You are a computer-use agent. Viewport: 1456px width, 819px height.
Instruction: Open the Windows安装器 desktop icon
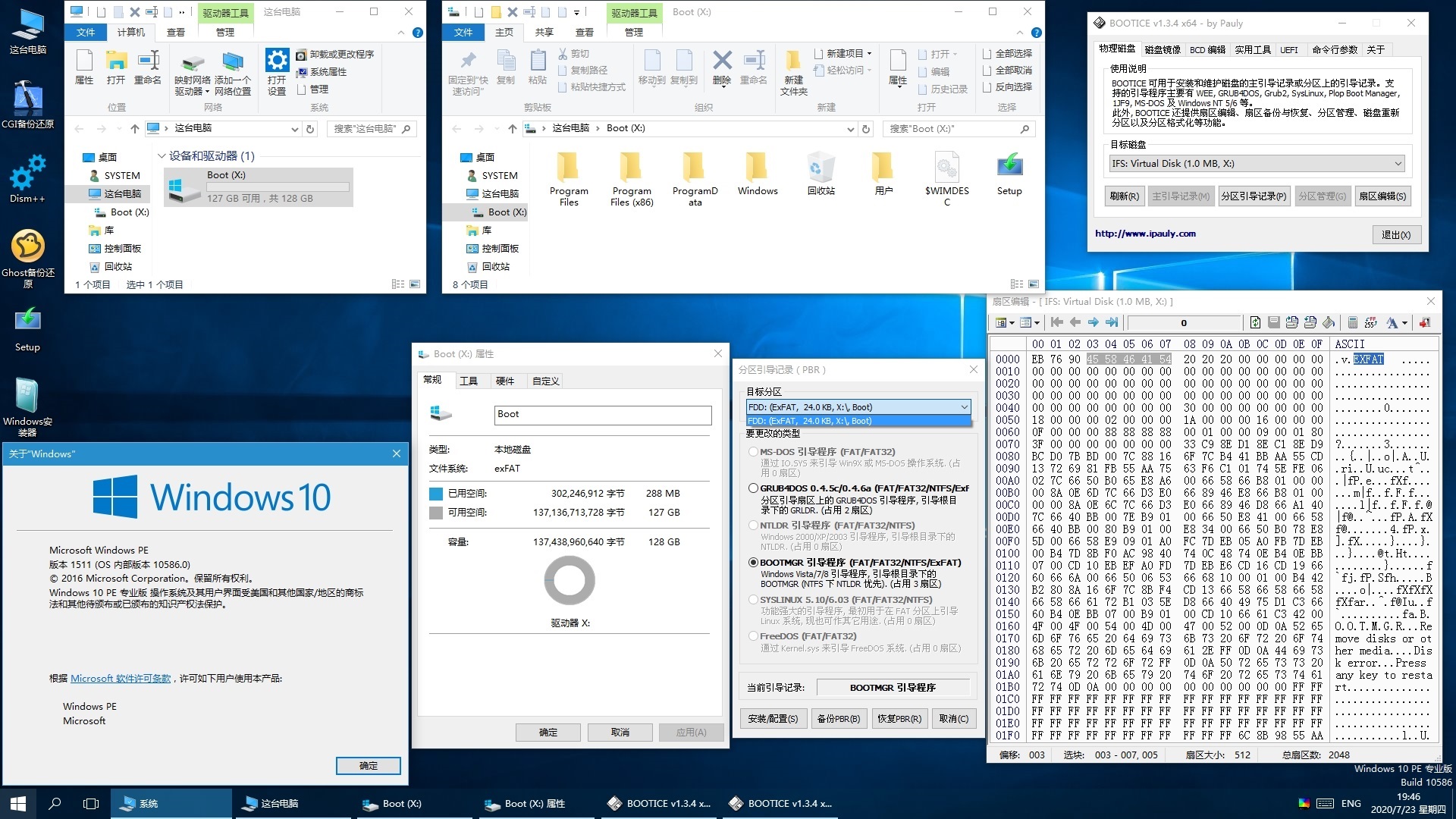pyautogui.click(x=28, y=407)
